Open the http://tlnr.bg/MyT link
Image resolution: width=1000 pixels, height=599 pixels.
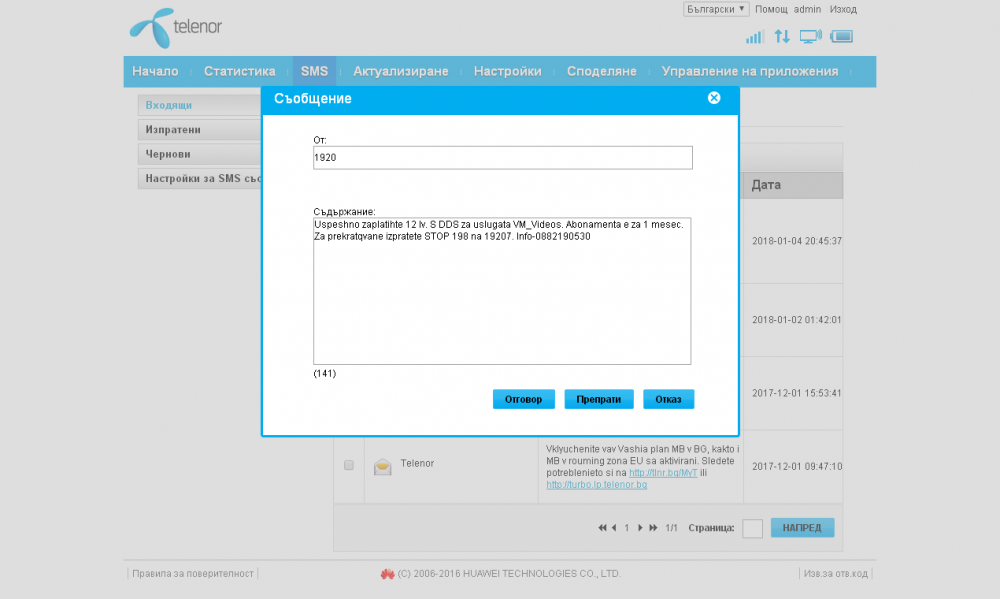[663, 473]
